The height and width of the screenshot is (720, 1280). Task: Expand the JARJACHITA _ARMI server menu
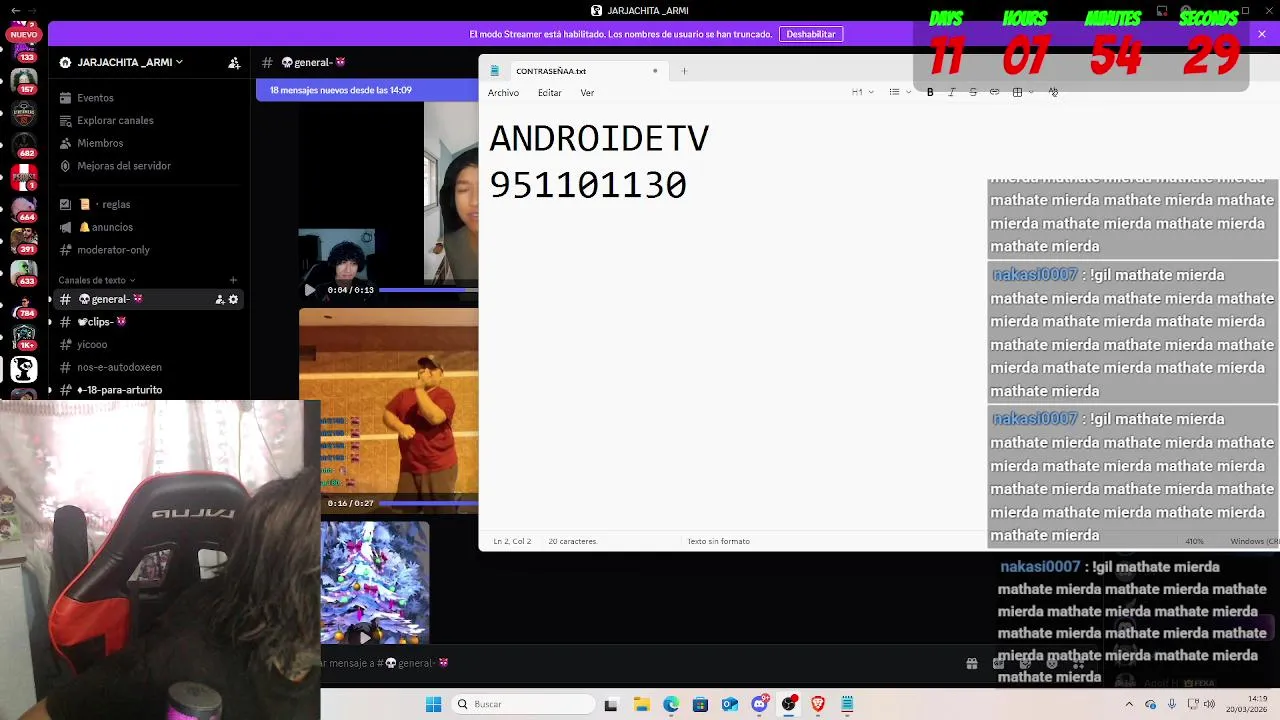(130, 62)
